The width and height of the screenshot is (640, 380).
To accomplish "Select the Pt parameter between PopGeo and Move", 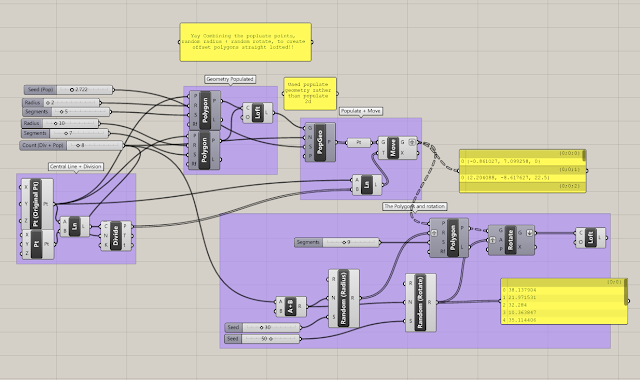I will click(x=359, y=142).
